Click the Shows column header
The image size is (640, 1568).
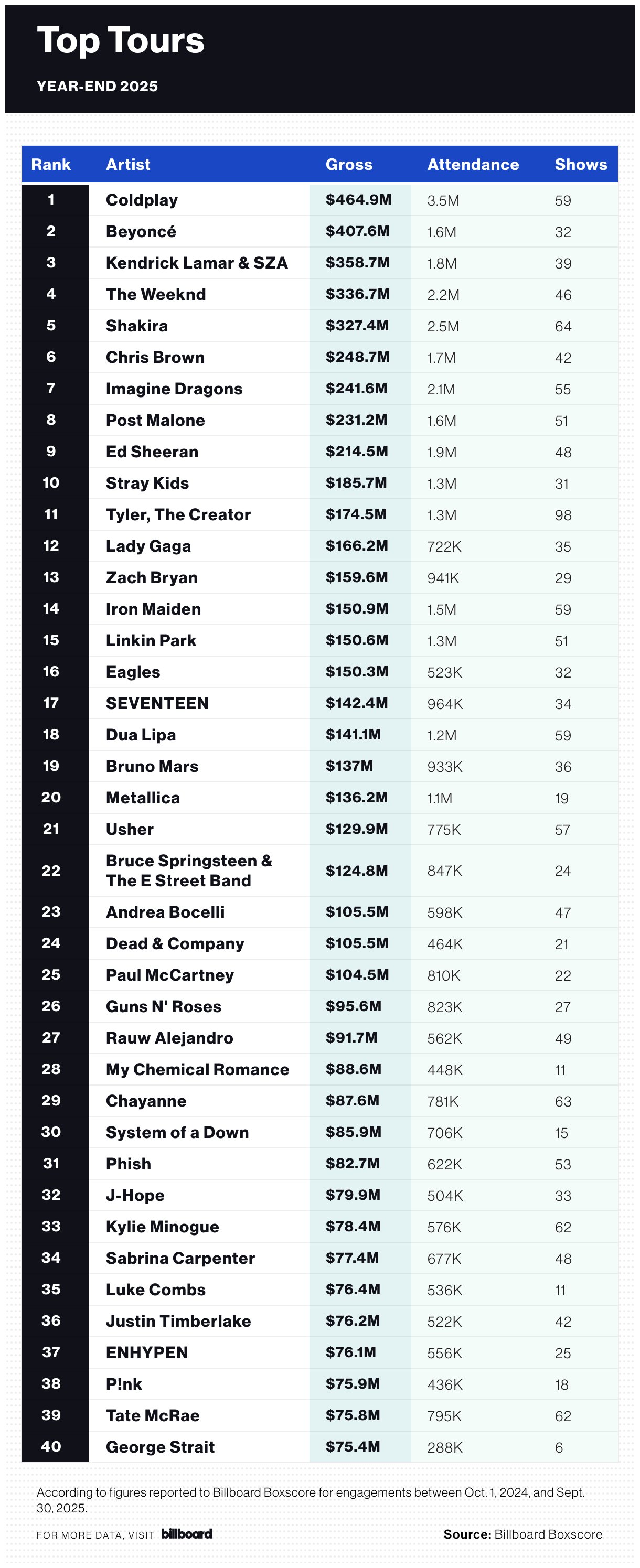[x=580, y=164]
